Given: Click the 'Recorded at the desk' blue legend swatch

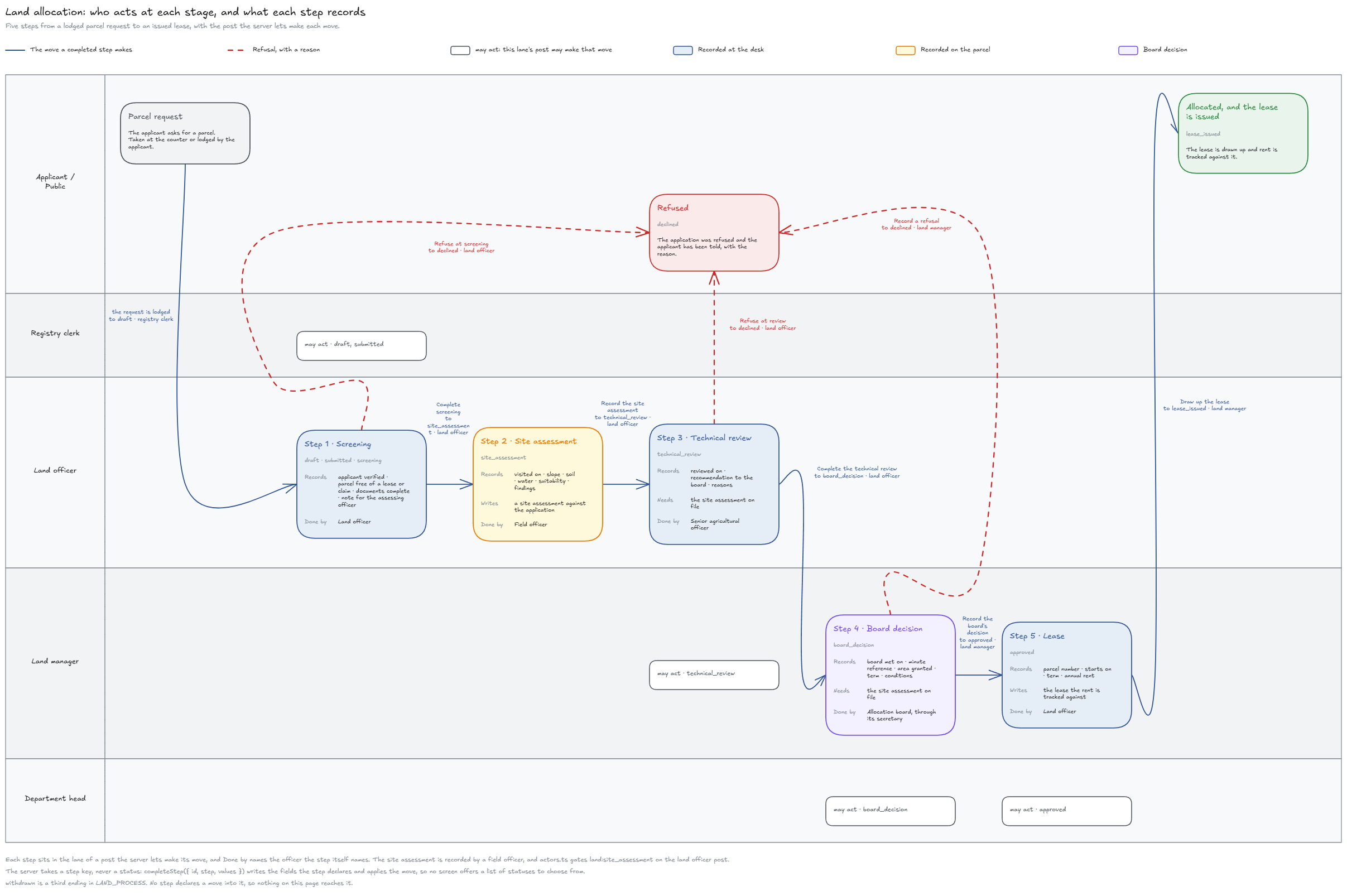Looking at the screenshot, I should click(682, 50).
